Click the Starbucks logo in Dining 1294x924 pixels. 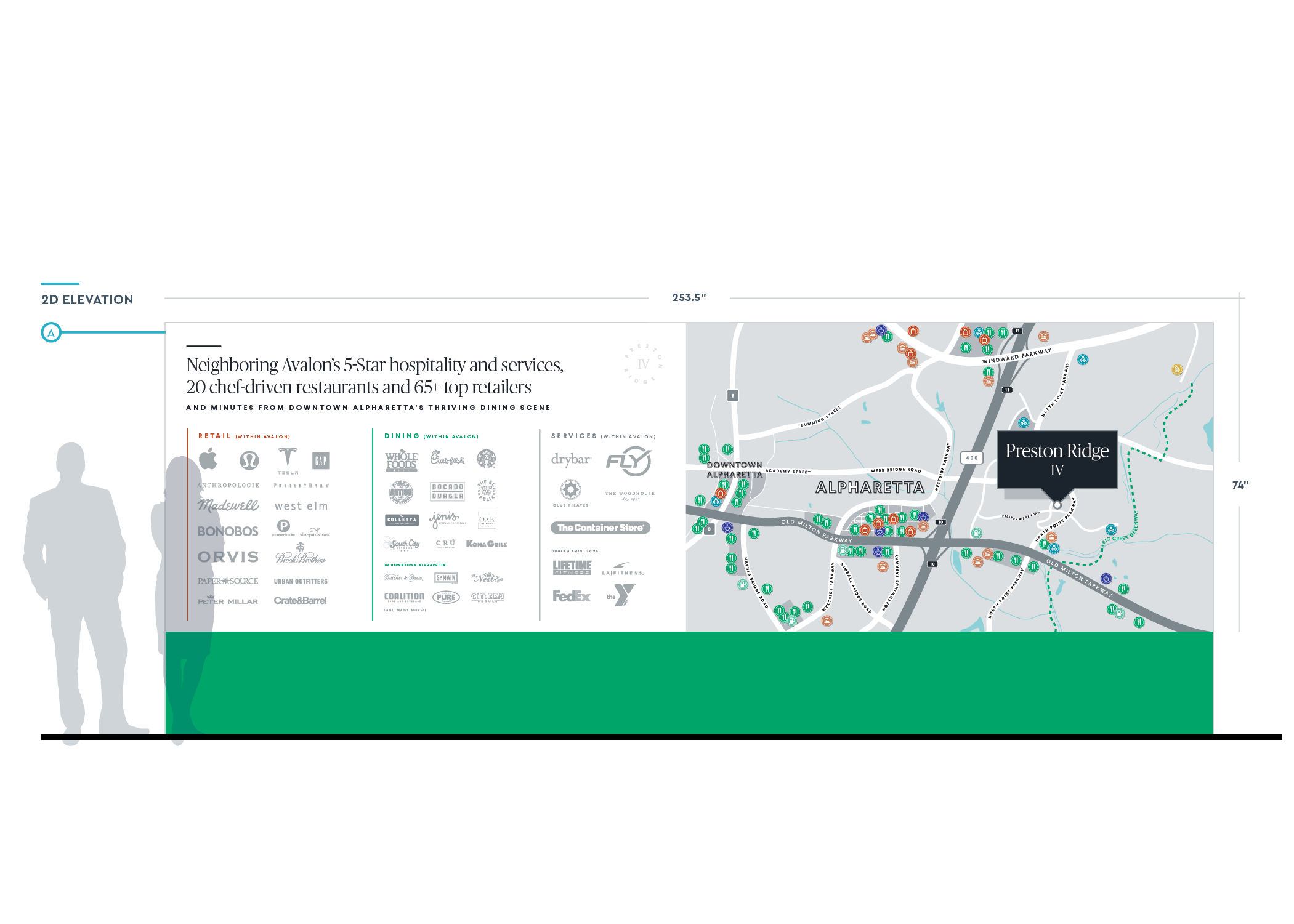tap(487, 459)
